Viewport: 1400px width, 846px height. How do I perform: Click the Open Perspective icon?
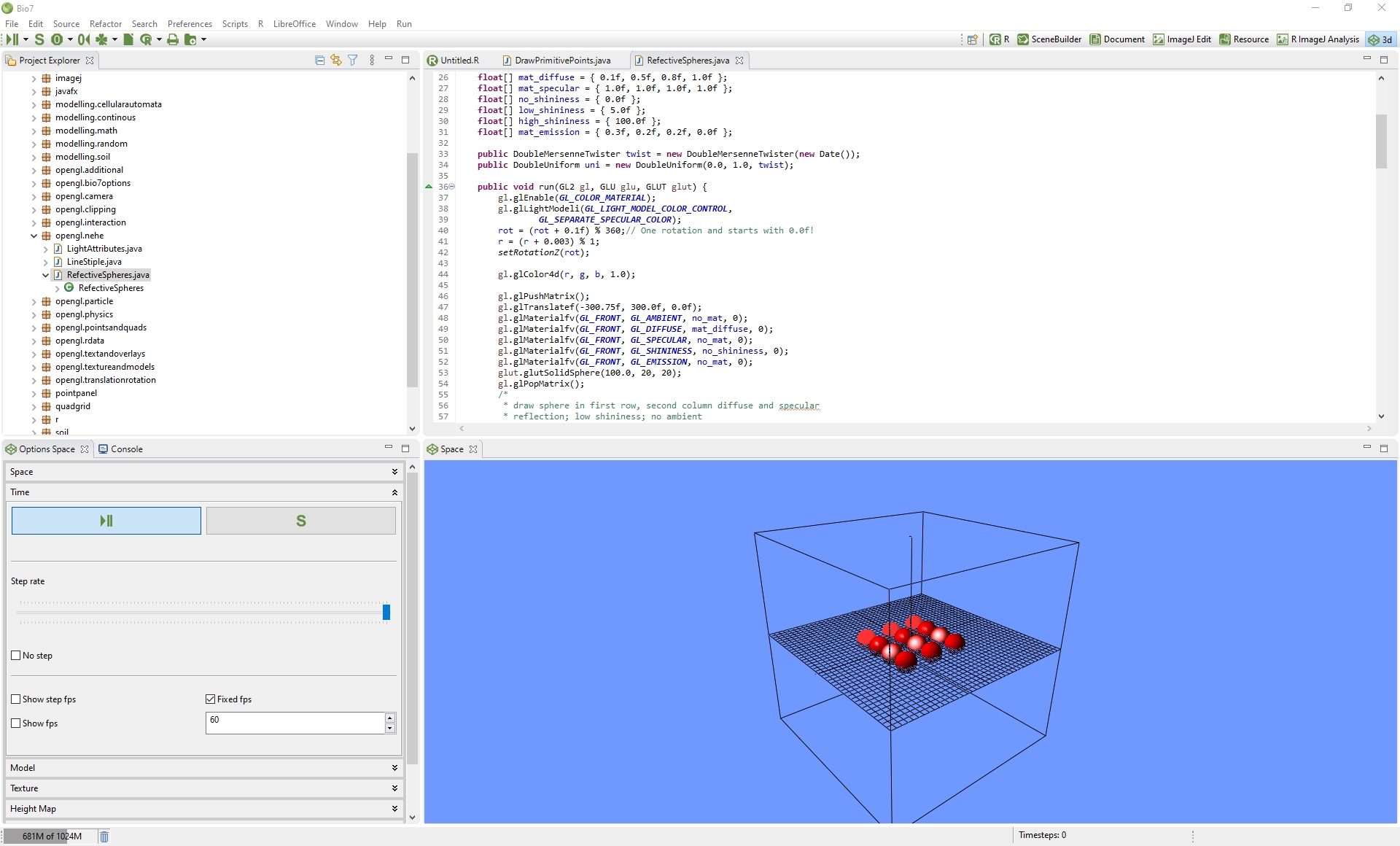click(972, 39)
